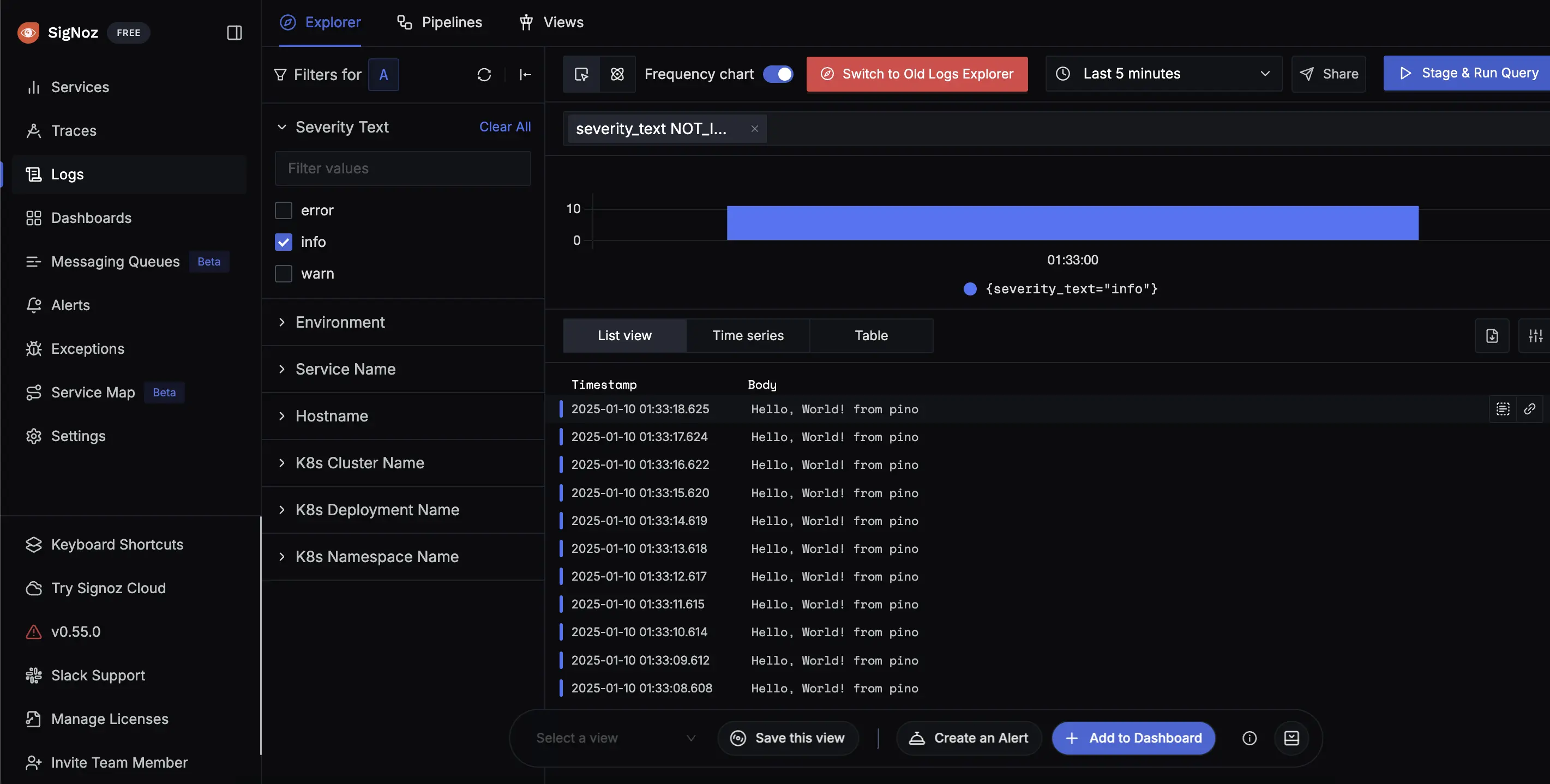This screenshot has height=784, width=1550.
Task: Click Save this view
Action: [x=788, y=738]
